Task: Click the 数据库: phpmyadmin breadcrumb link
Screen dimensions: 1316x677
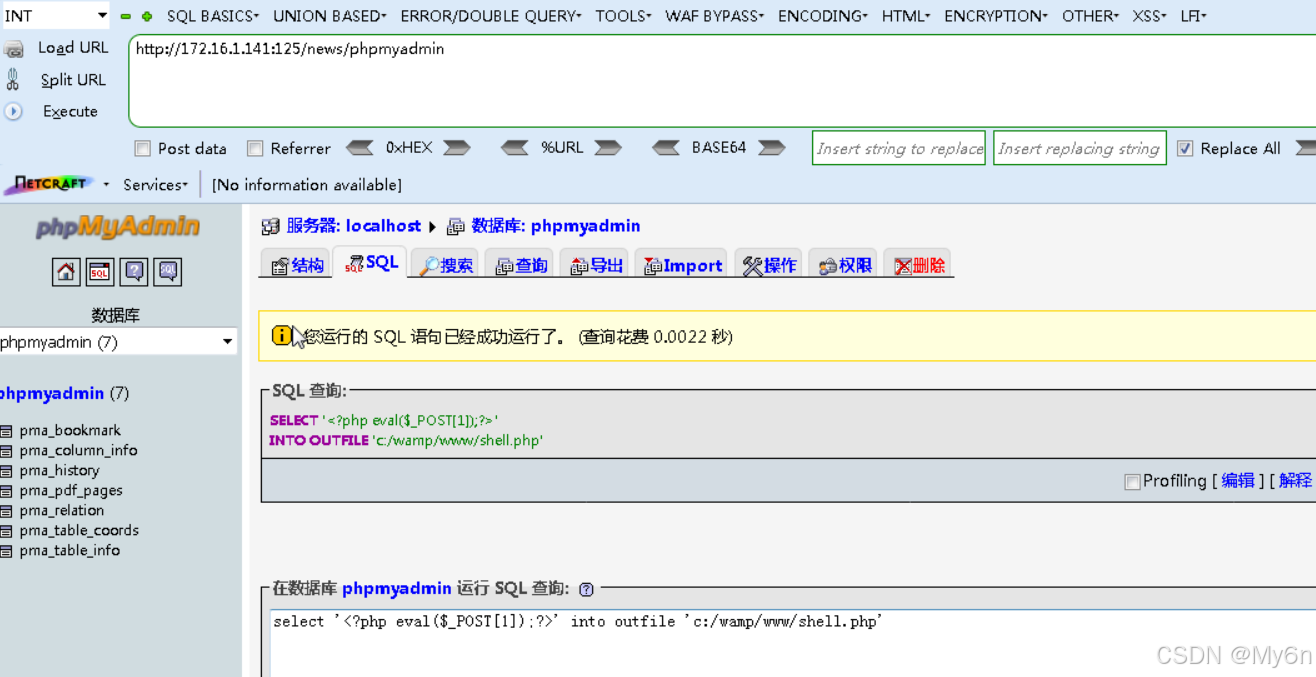Action: point(556,226)
